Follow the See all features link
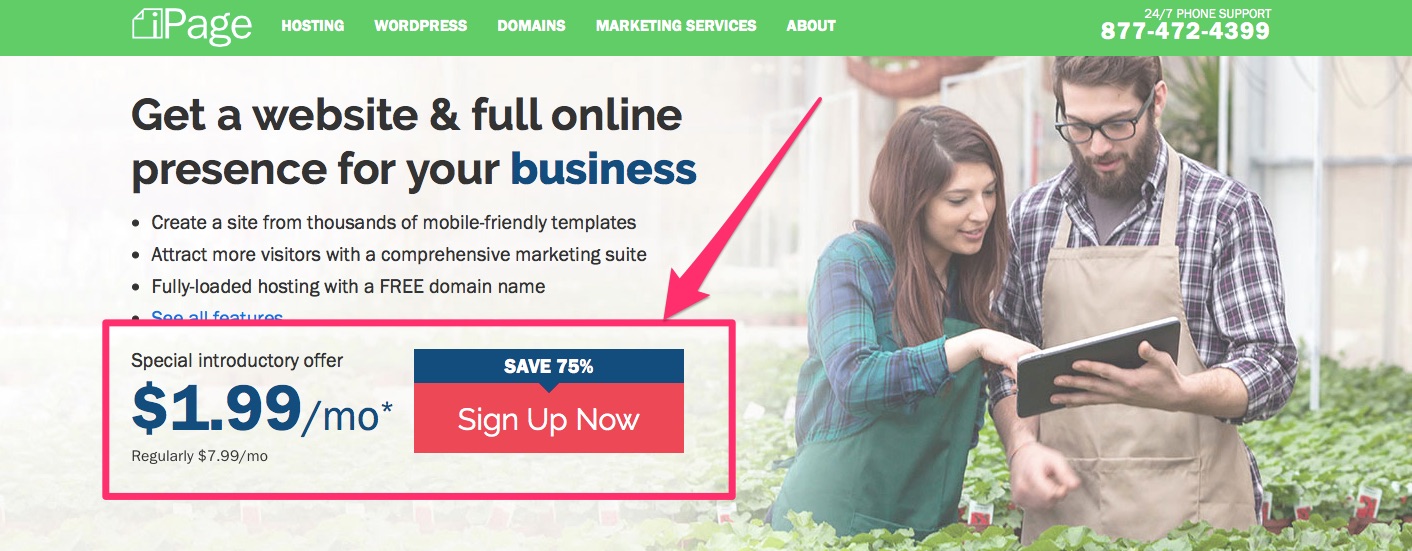The image size is (1412, 551). click(217, 317)
